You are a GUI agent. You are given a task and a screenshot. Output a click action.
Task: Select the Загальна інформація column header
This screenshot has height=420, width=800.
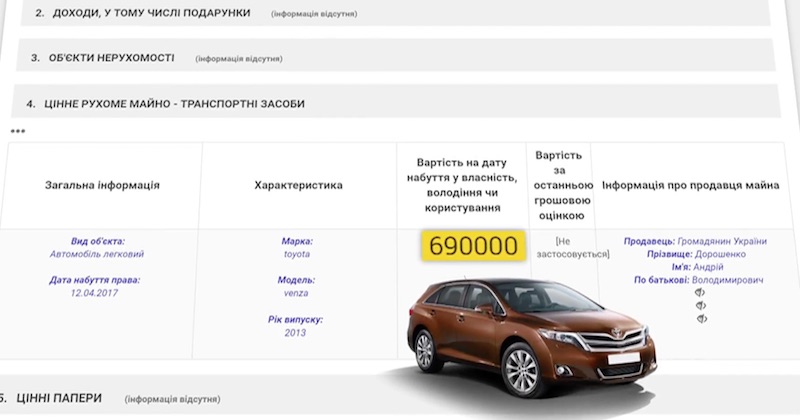(102, 185)
